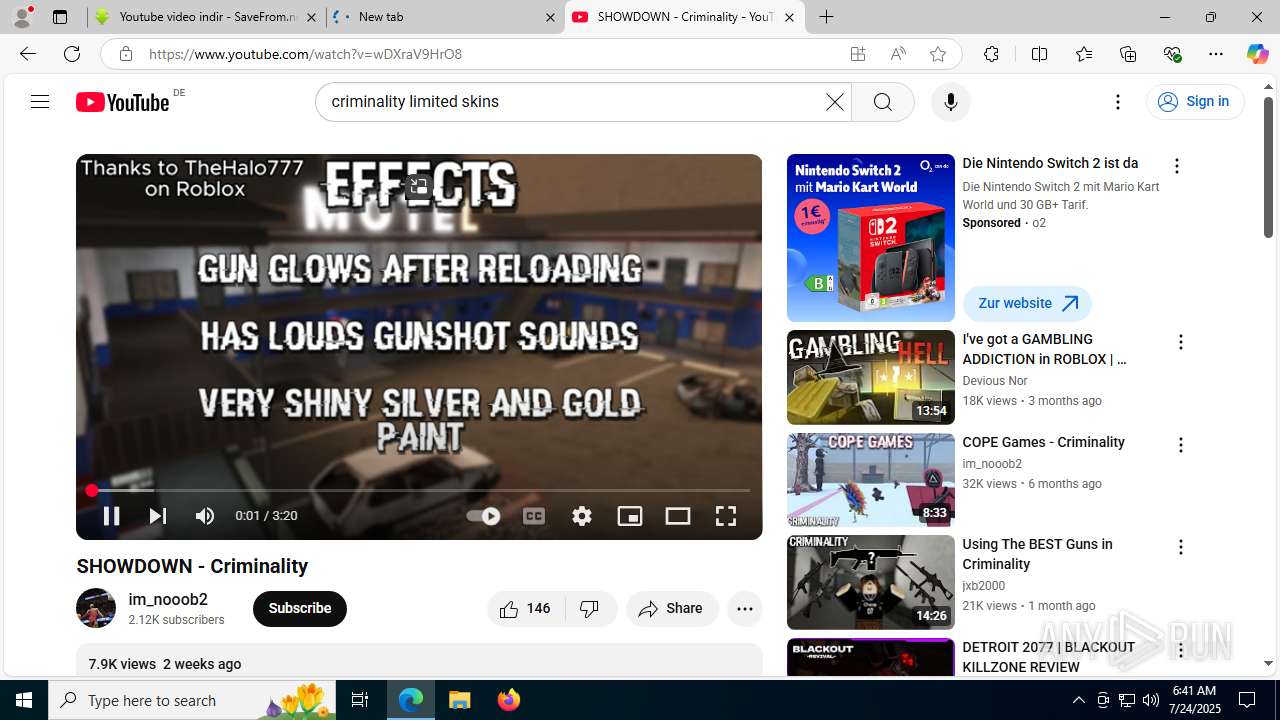Viewport: 1280px width, 720px height.
Task: Go to YouTube home via logo
Action: coord(122,102)
